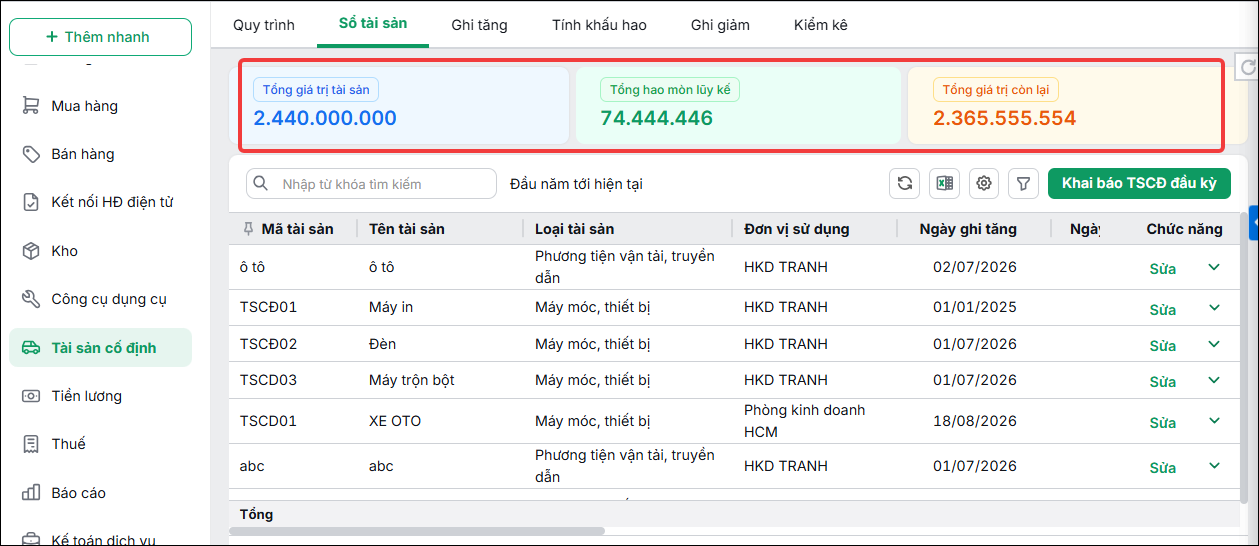Click Sửa for TSCĐ02 Đèn

click(x=1162, y=346)
